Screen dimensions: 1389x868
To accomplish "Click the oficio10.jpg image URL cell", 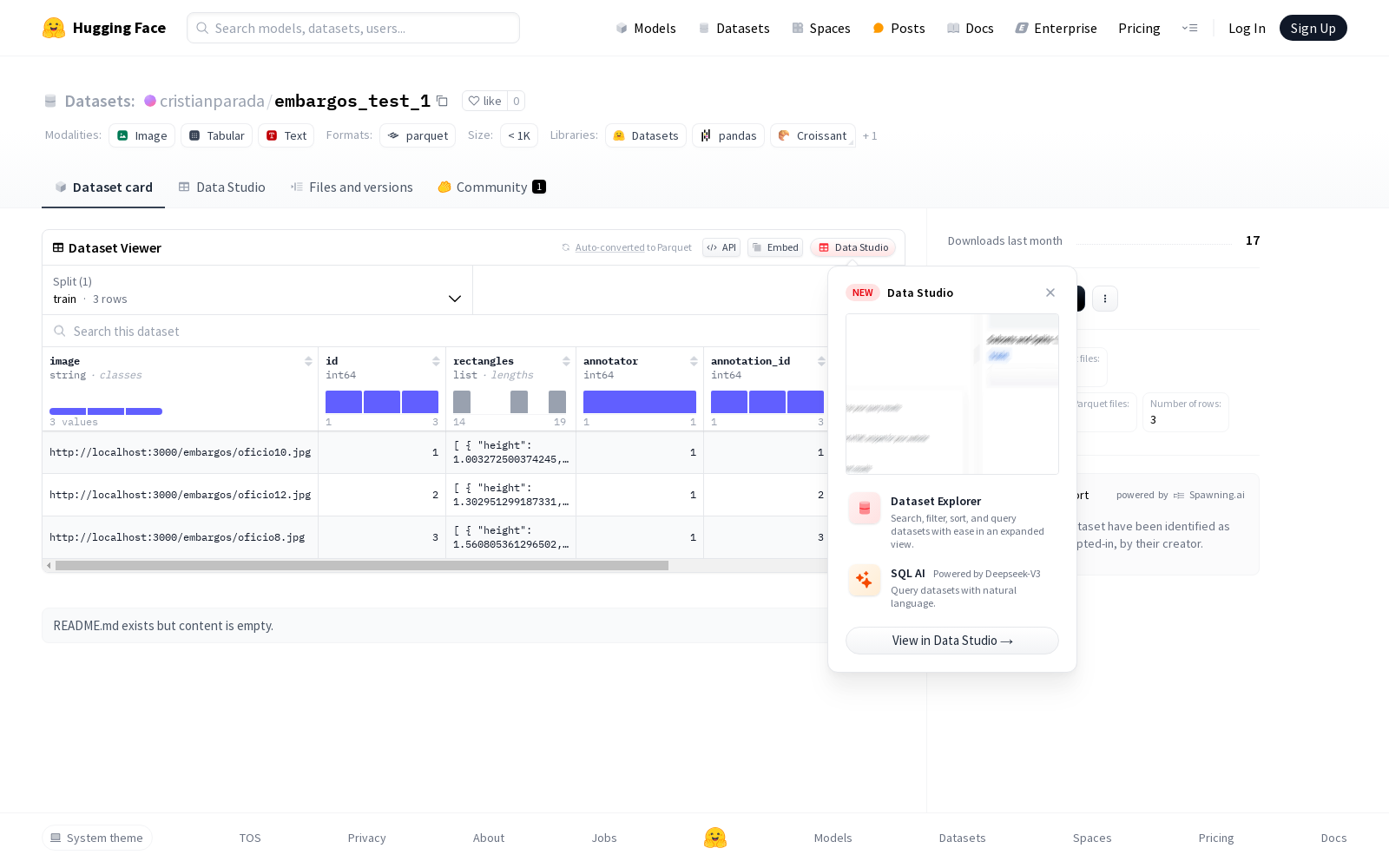I will point(181,452).
